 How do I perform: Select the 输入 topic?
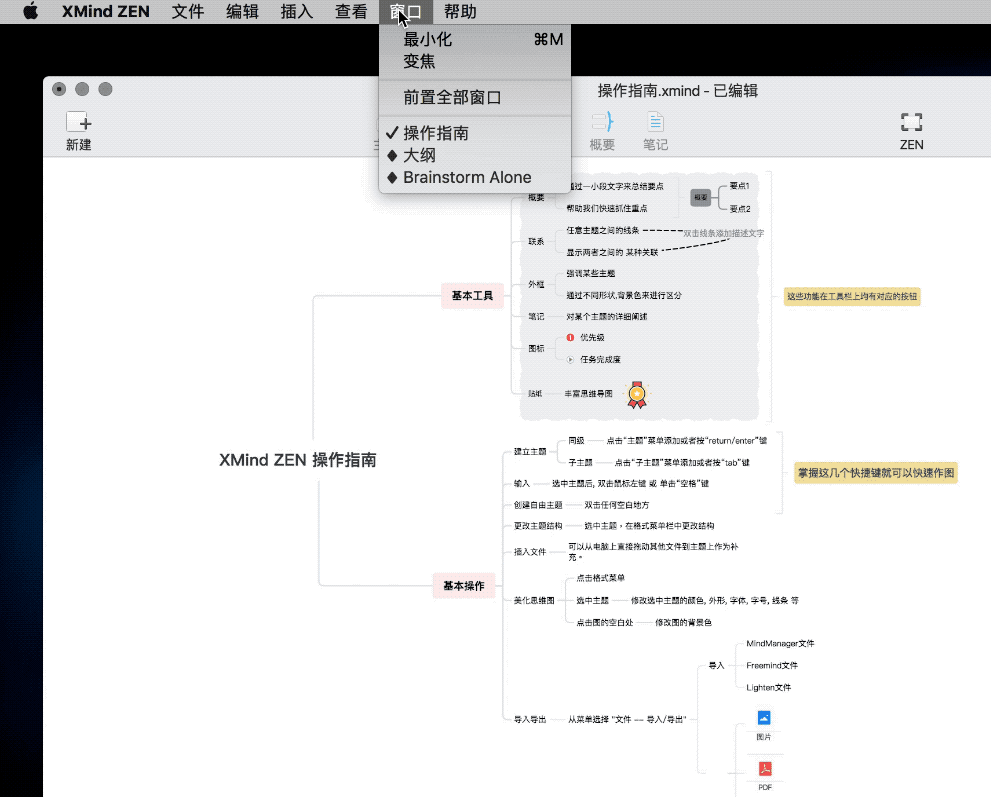521,484
